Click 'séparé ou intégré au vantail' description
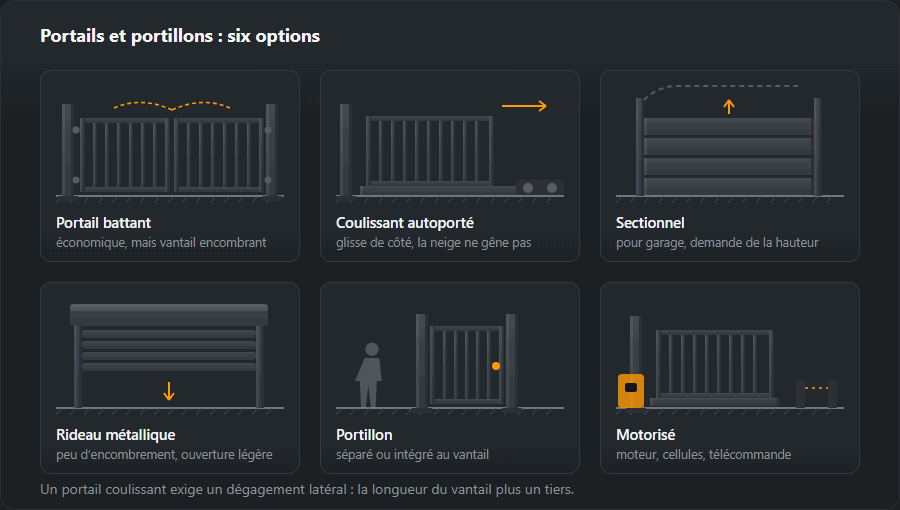The height and width of the screenshot is (510, 900). point(413,455)
